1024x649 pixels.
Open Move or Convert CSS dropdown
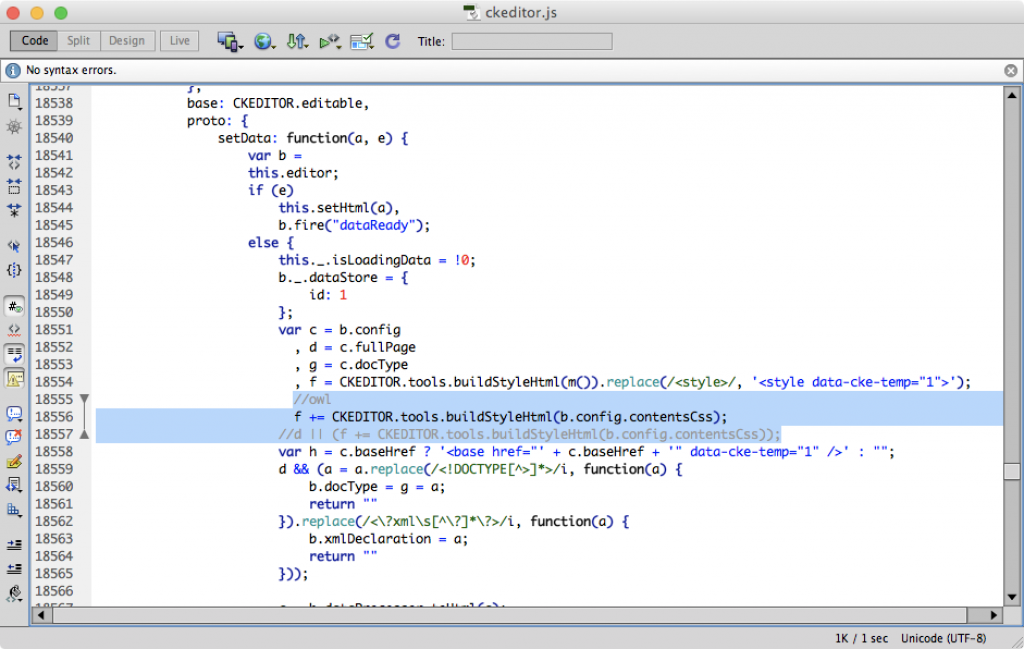click(x=14, y=509)
